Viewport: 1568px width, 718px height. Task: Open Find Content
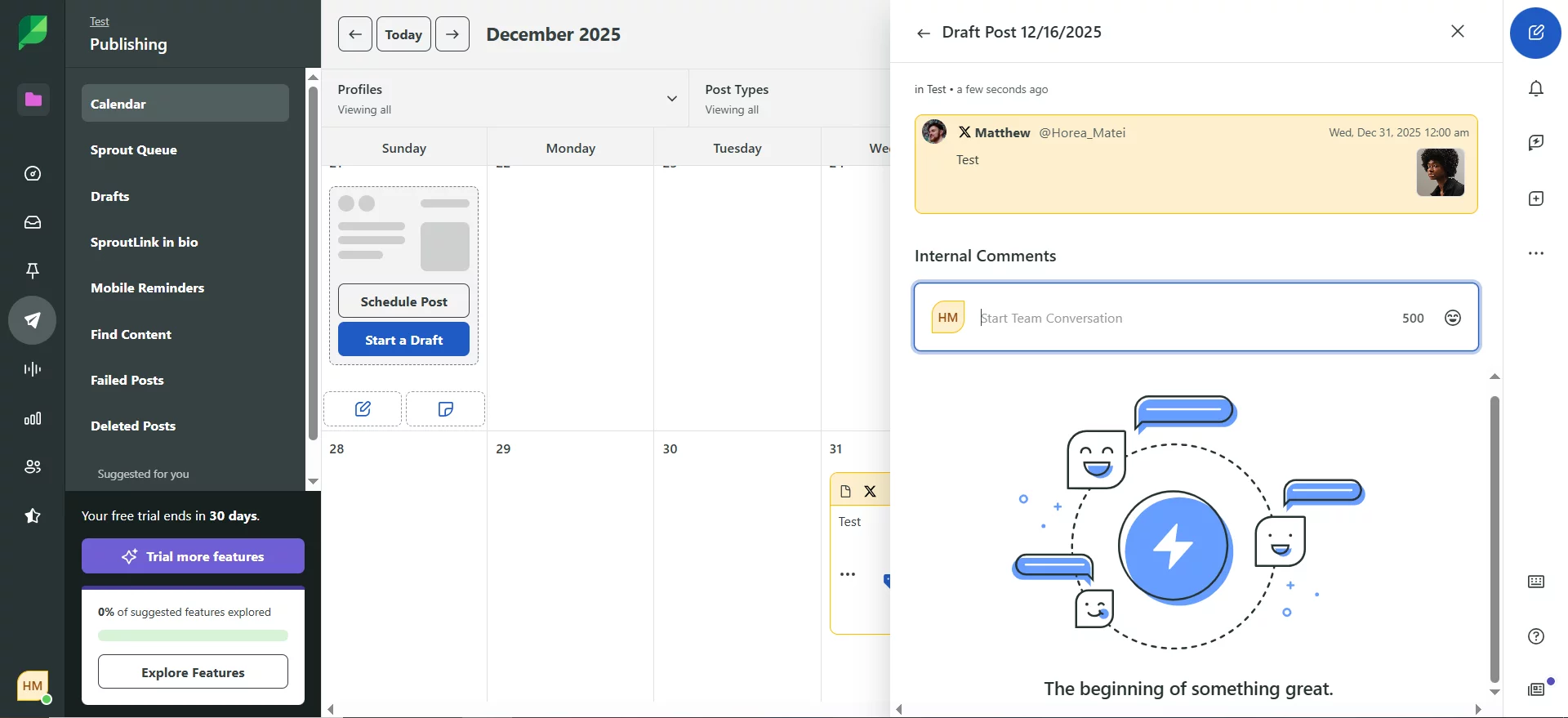pos(131,334)
